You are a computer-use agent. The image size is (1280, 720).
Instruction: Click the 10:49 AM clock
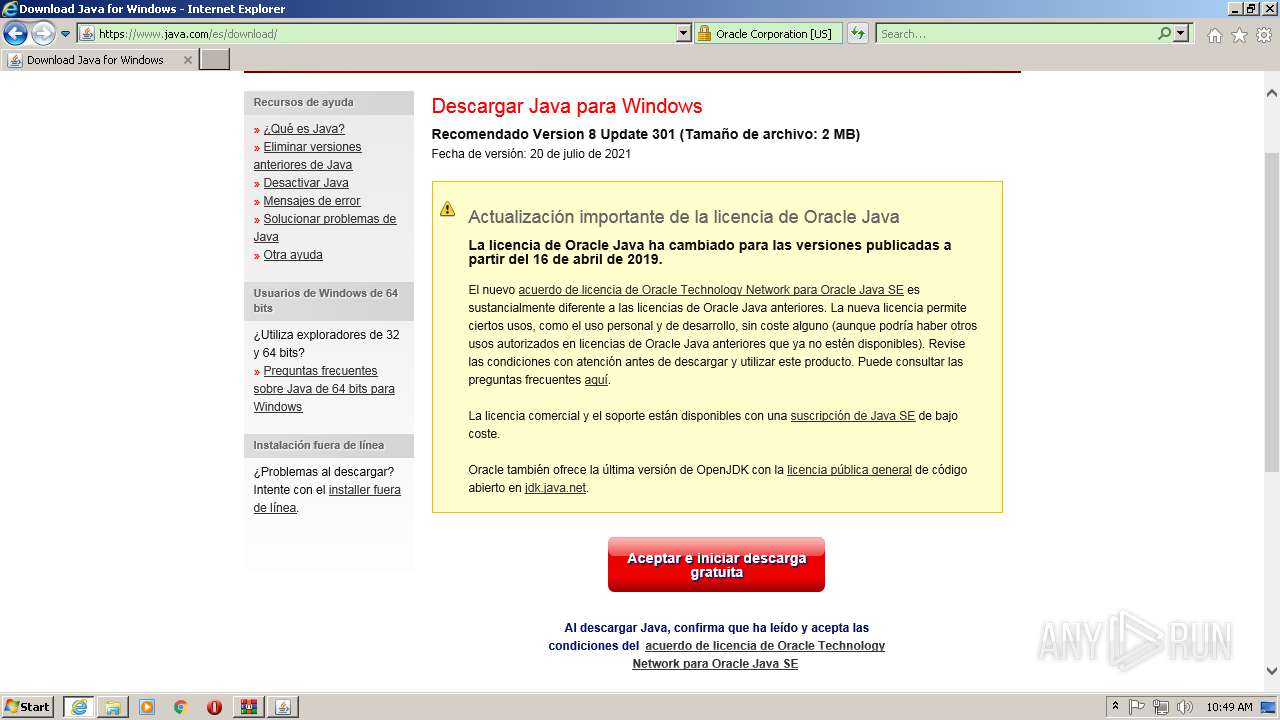pyautogui.click(x=1229, y=707)
